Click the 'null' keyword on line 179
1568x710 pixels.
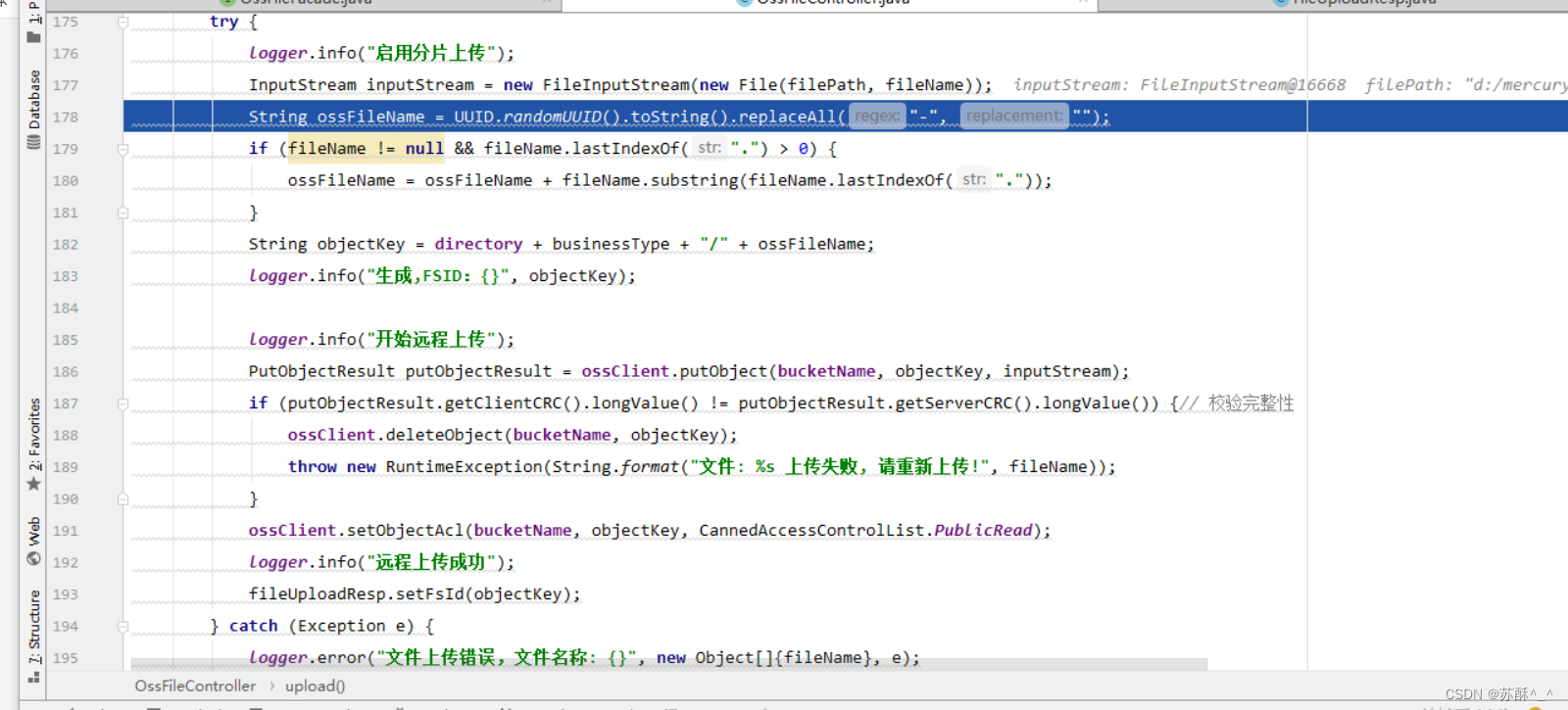[x=424, y=148]
